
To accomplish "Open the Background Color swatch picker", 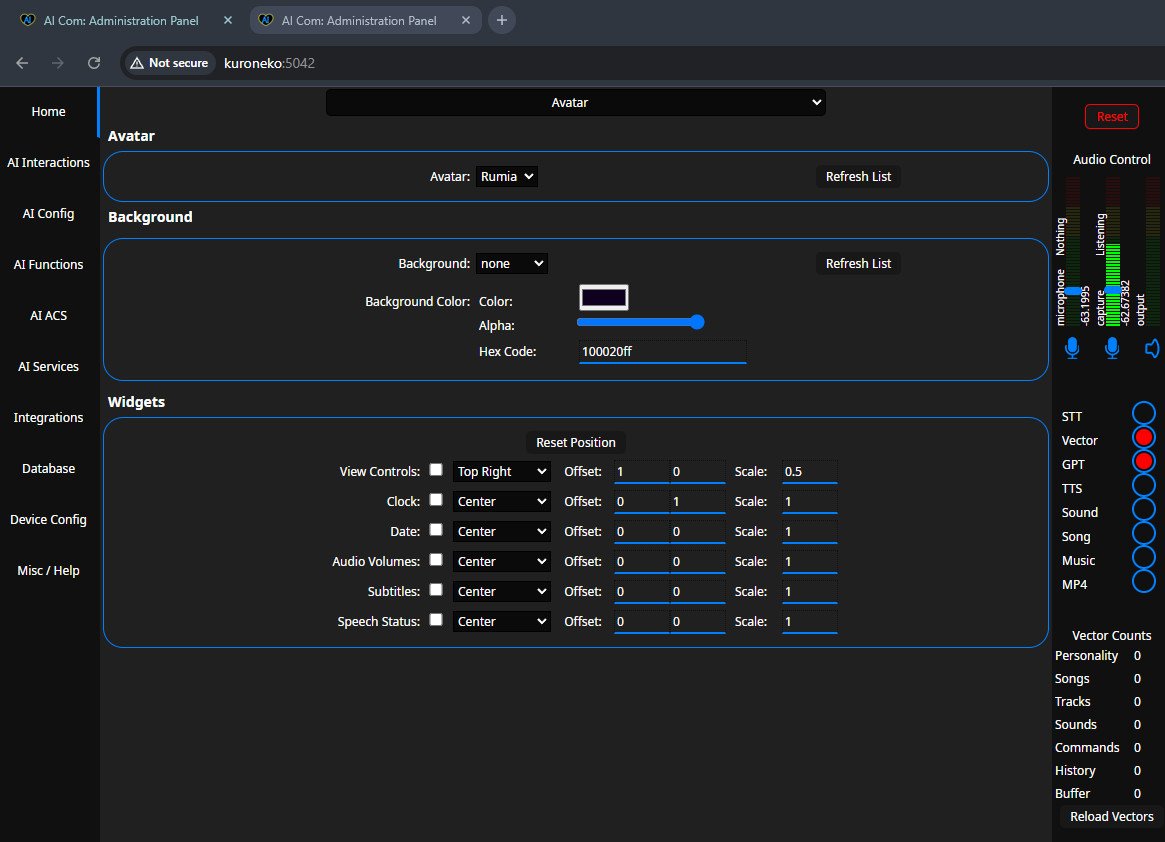I will [604, 297].
